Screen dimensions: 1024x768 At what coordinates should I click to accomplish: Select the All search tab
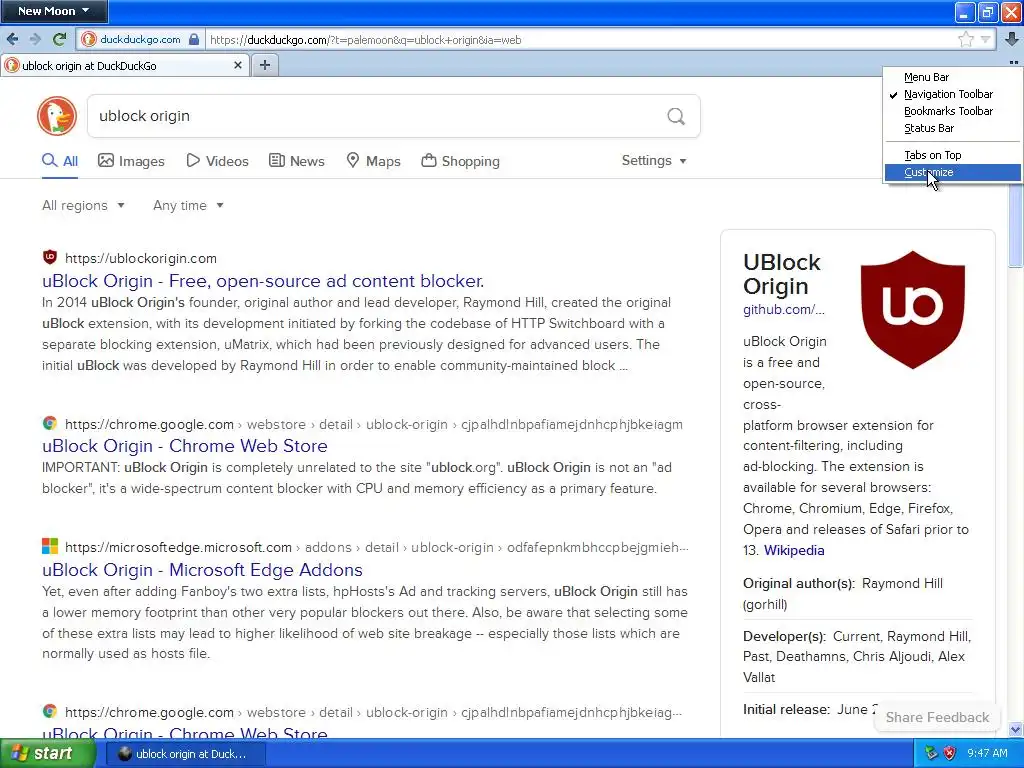(60, 161)
